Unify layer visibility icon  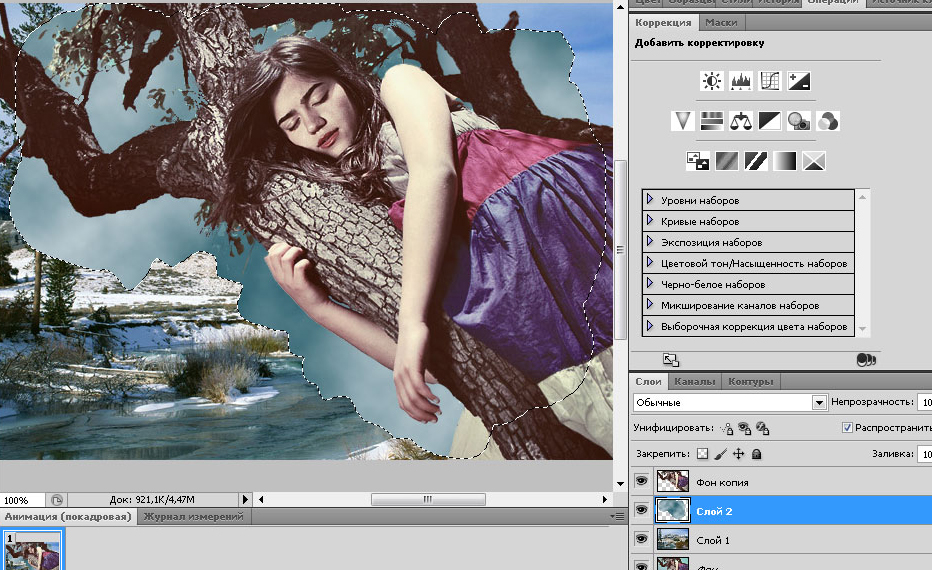coord(744,428)
